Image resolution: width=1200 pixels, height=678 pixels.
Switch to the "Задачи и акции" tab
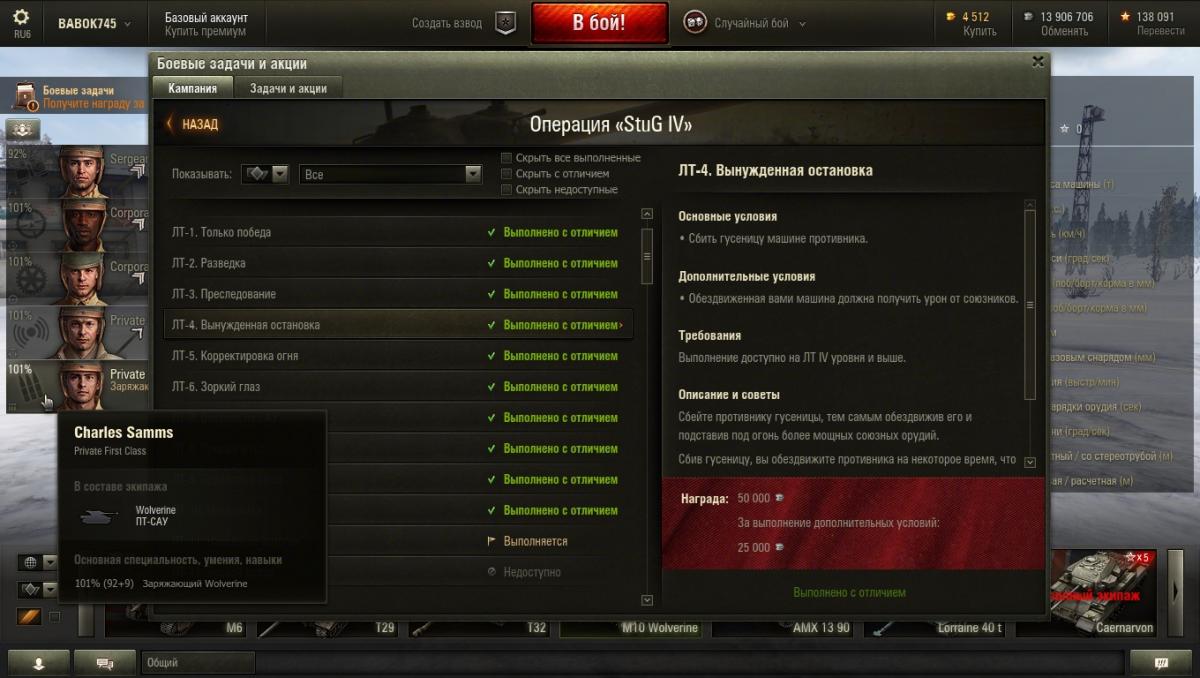[288, 88]
